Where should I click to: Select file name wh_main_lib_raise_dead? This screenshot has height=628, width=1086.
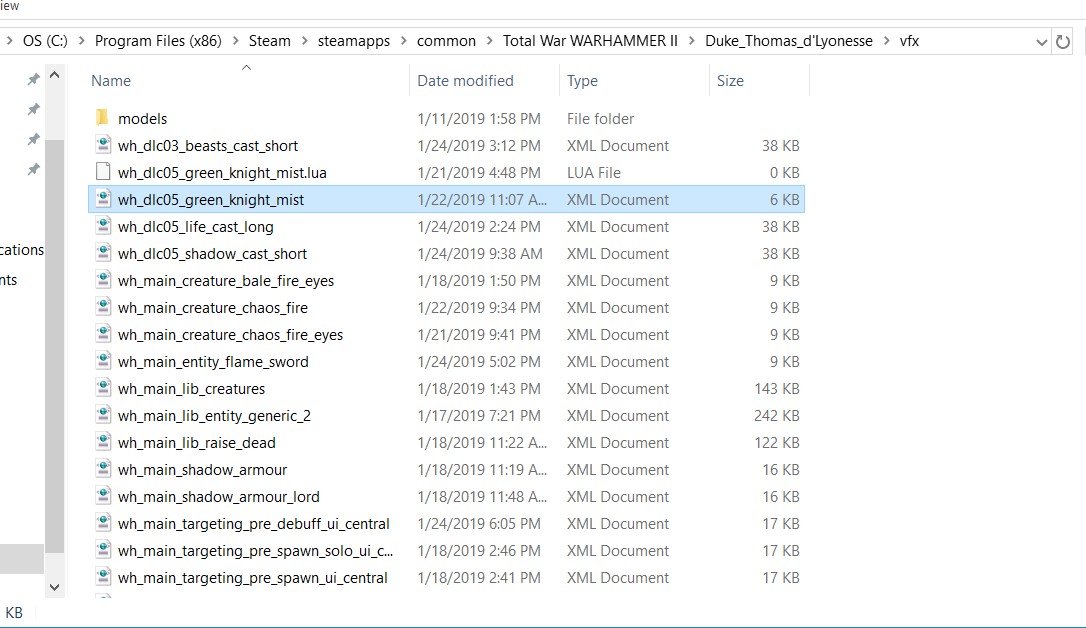pyautogui.click(x=197, y=442)
